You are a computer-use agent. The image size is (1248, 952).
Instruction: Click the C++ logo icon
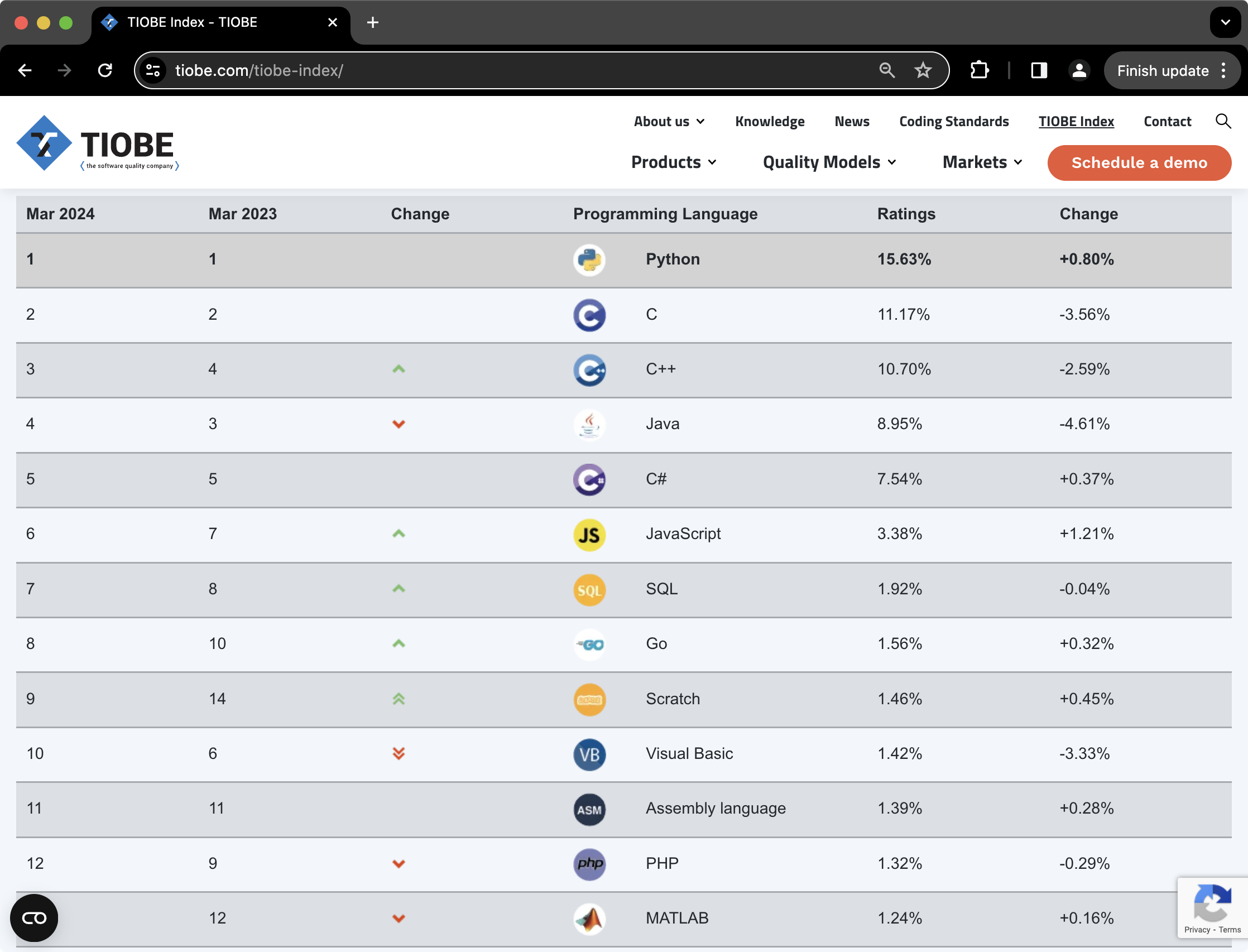[589, 370]
